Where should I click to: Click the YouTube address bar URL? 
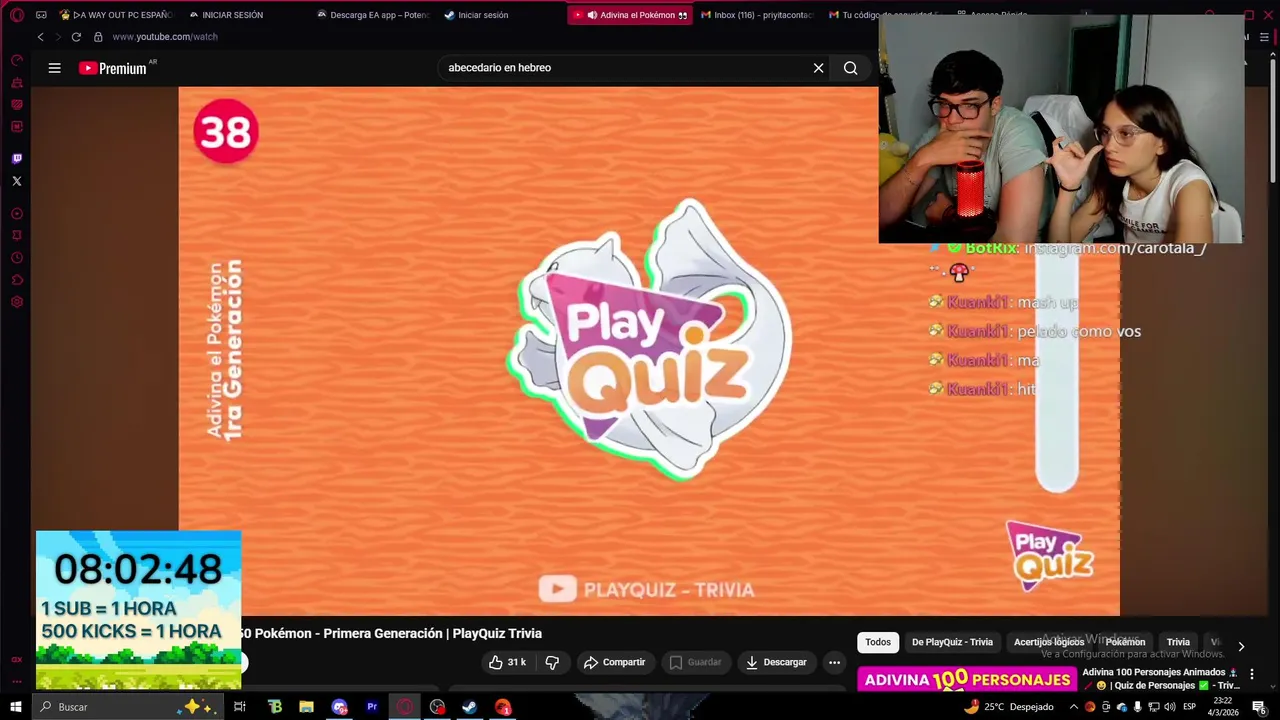165,37
